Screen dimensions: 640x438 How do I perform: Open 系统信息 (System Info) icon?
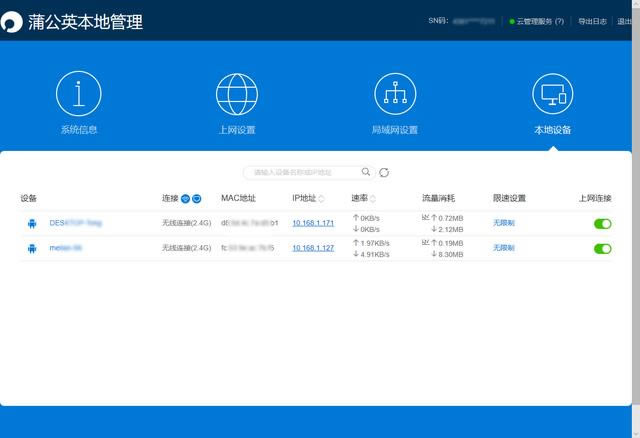(x=78, y=95)
